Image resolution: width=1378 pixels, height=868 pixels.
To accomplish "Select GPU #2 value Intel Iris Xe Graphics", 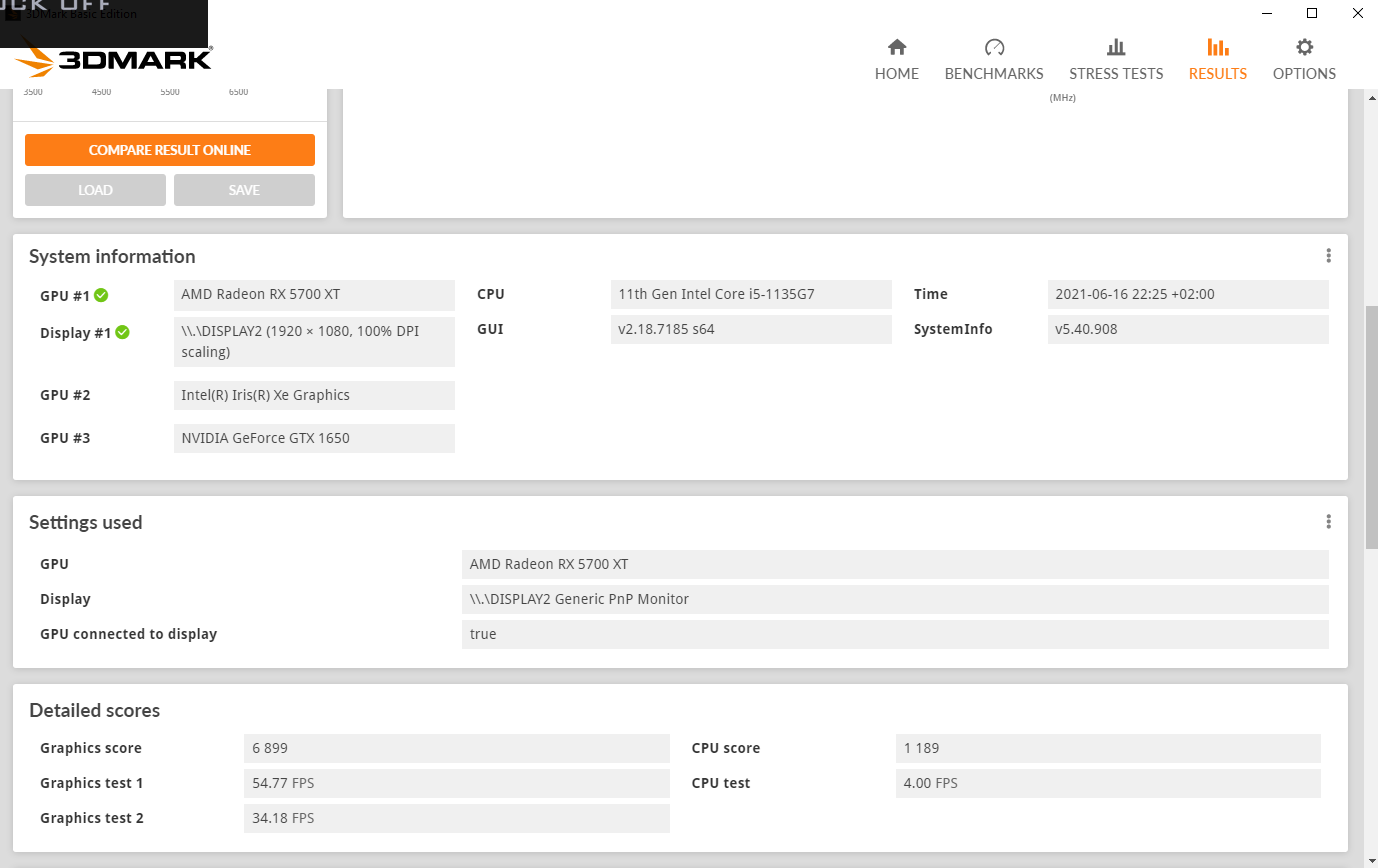I will pos(314,395).
